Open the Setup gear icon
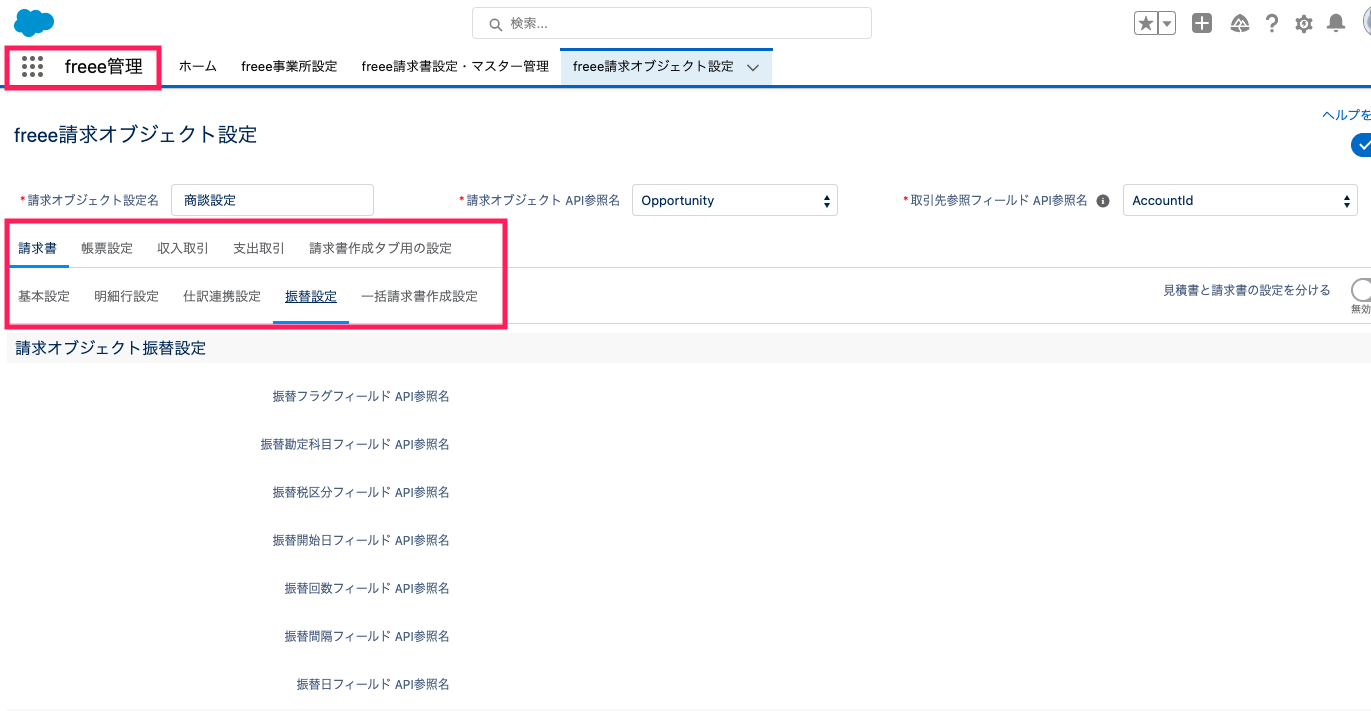The image size is (1371, 711). click(x=1304, y=23)
